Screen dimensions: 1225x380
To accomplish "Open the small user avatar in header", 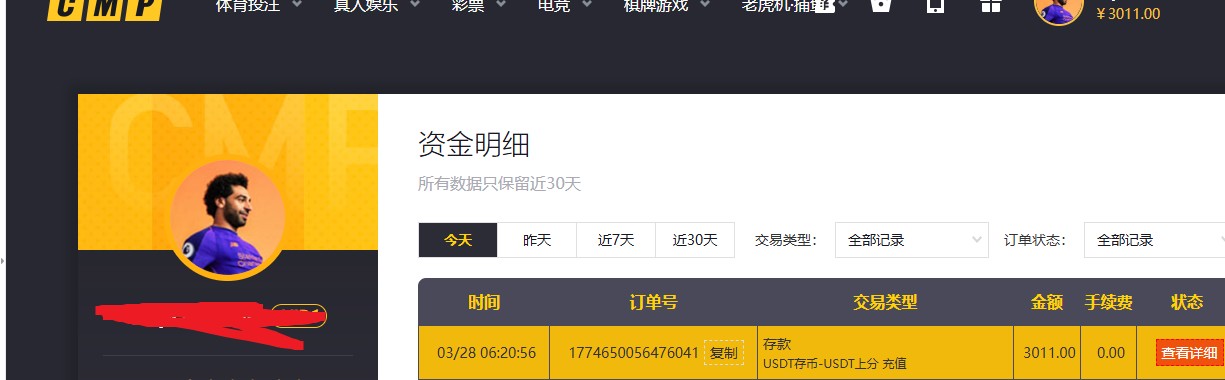I will [x=1058, y=11].
